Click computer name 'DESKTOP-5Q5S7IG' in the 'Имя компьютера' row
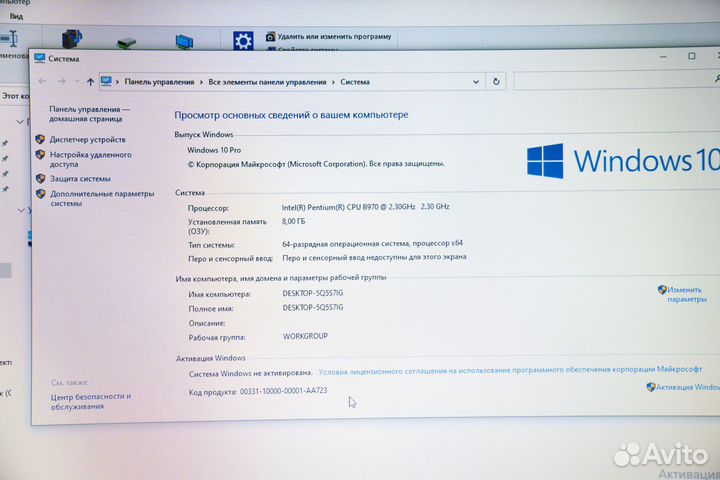Screen dimensions: 720x480 pyautogui.click(x=313, y=293)
